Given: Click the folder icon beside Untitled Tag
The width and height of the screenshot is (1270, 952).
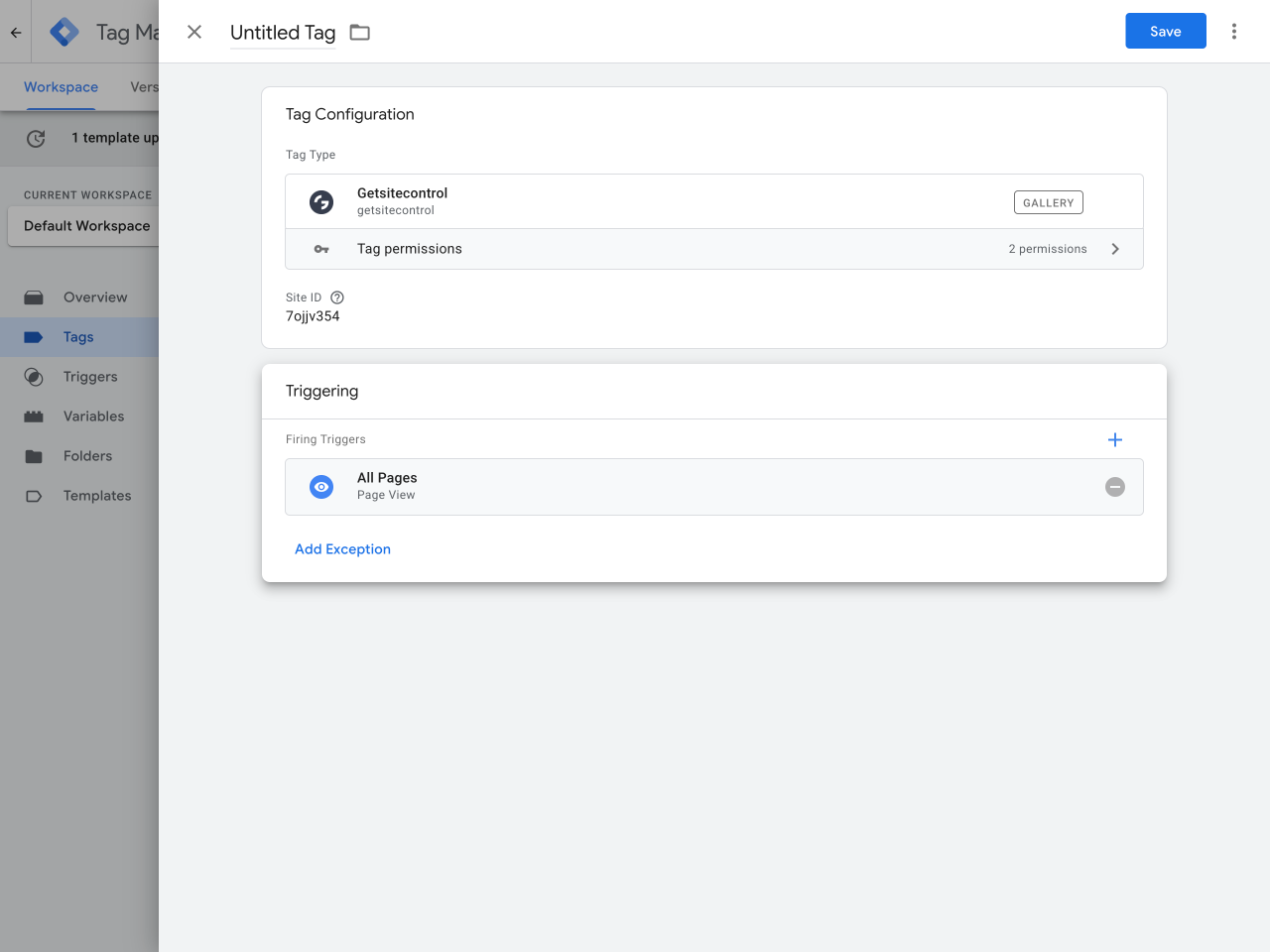Looking at the screenshot, I should [360, 33].
